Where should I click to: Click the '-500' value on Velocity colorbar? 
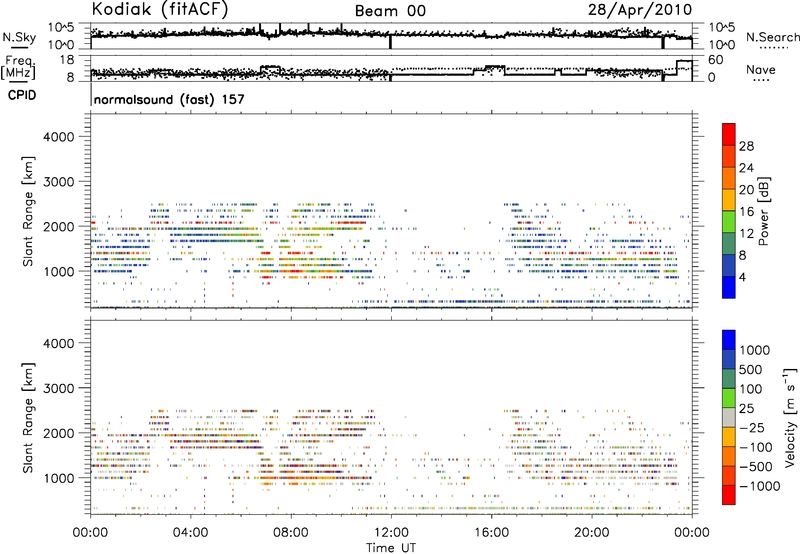coord(756,467)
